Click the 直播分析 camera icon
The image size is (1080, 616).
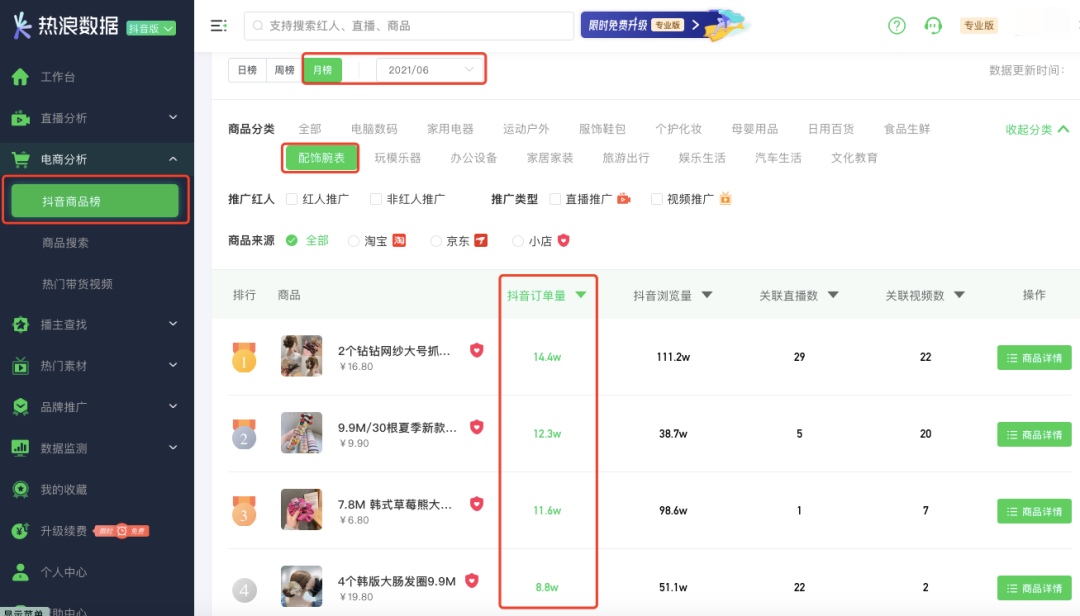[x=21, y=118]
